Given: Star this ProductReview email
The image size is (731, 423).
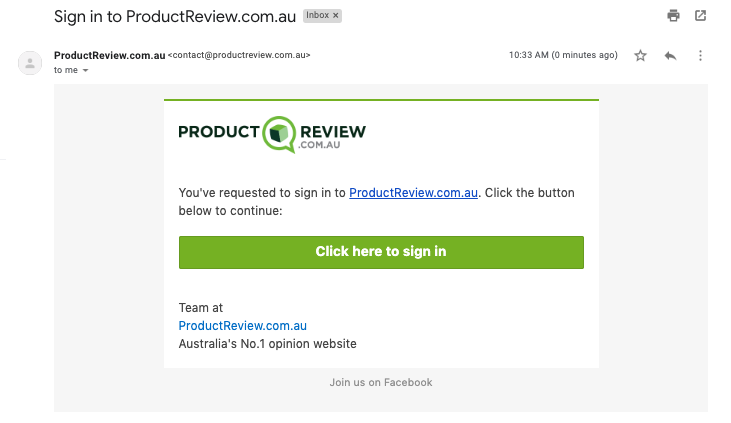Looking at the screenshot, I should pyautogui.click(x=640, y=55).
